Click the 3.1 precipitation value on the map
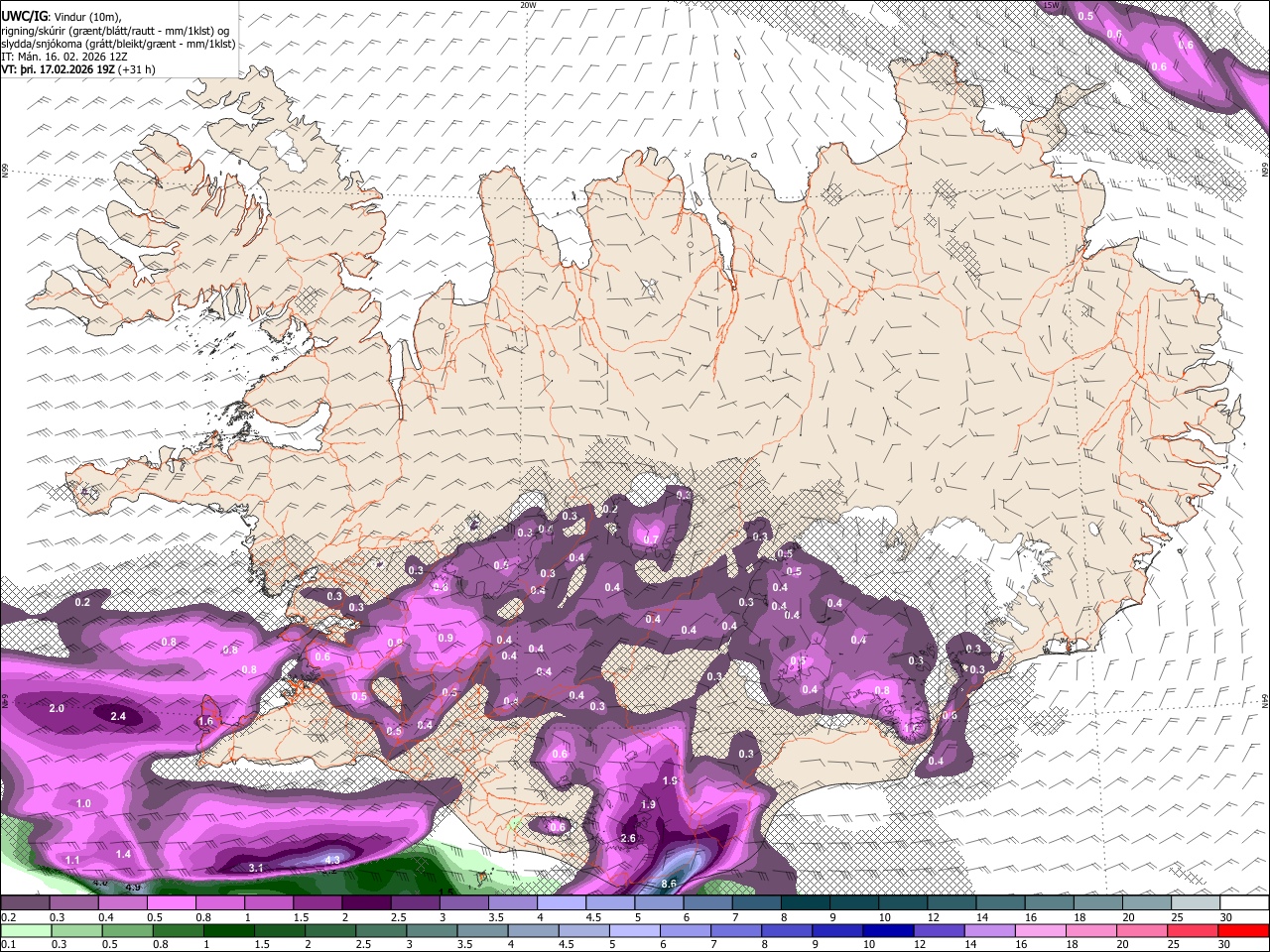The image size is (1270, 952). pos(256,868)
